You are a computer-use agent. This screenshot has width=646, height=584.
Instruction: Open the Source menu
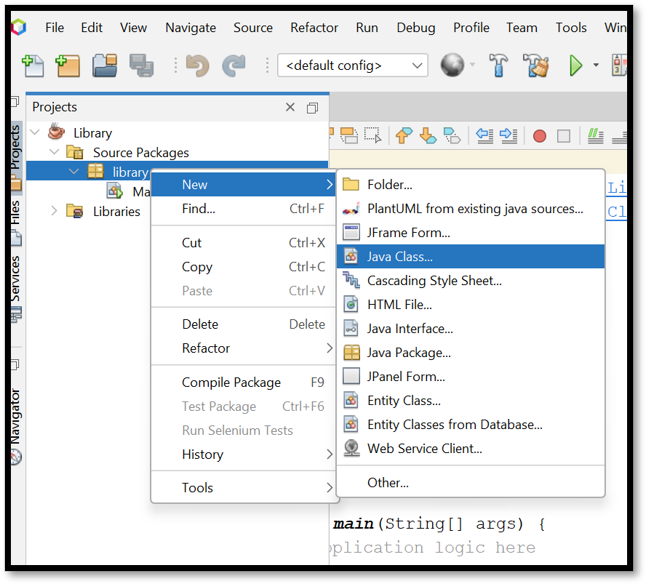pos(253,28)
